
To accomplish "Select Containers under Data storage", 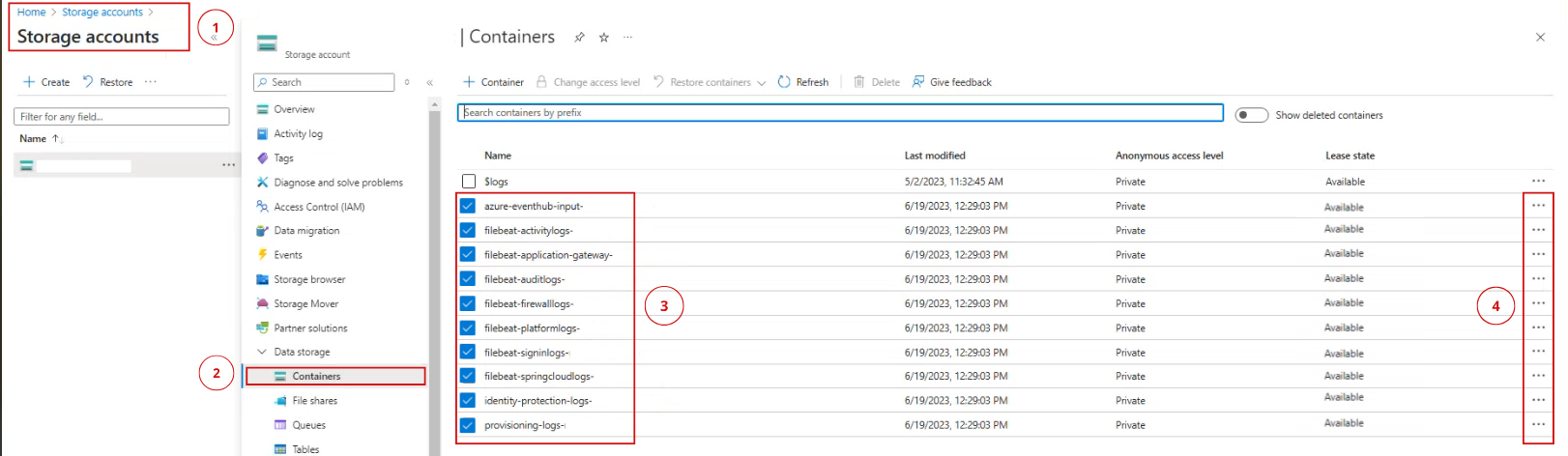I will tap(334, 376).
